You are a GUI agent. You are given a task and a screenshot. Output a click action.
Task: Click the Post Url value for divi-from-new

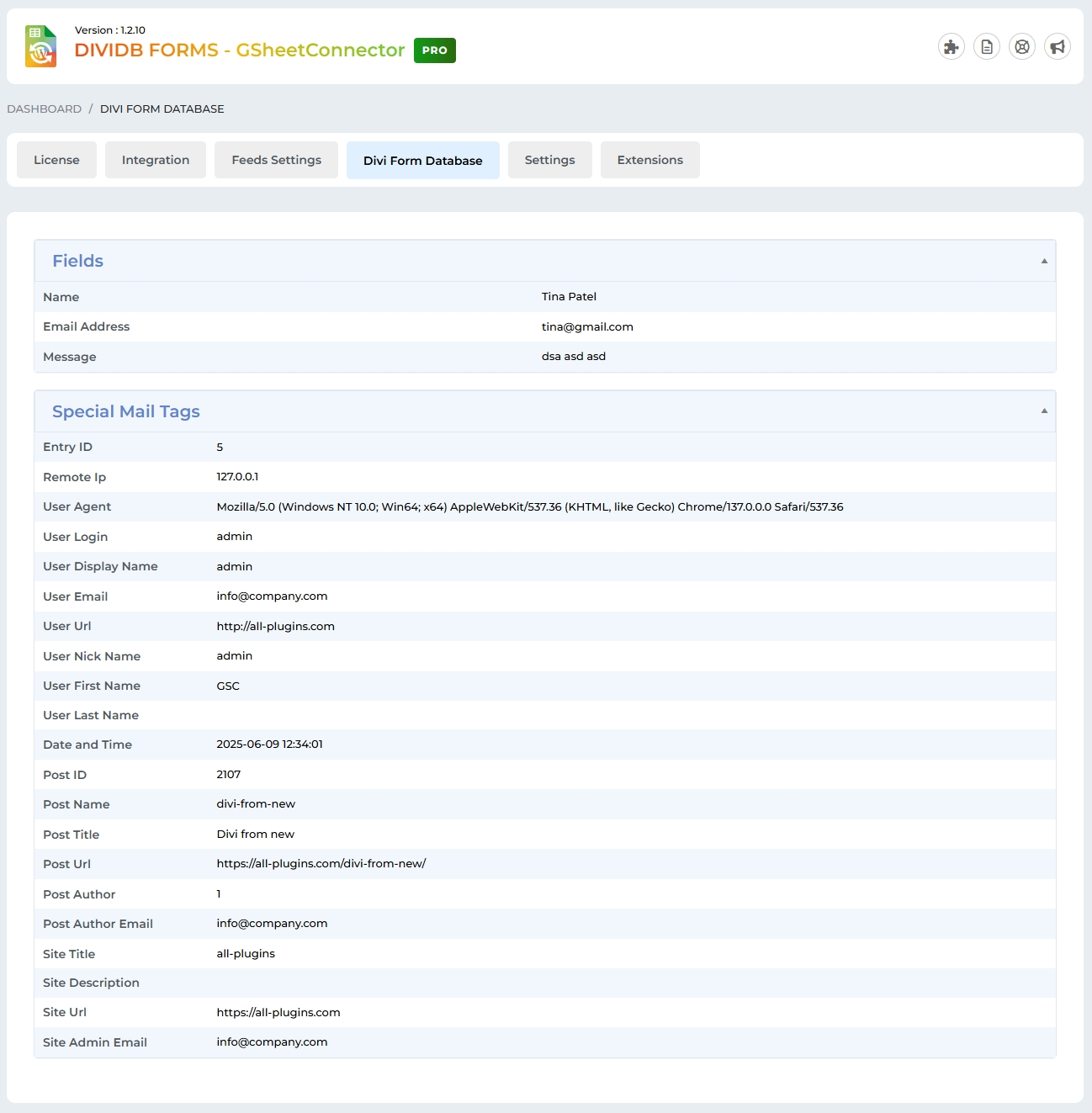321,864
